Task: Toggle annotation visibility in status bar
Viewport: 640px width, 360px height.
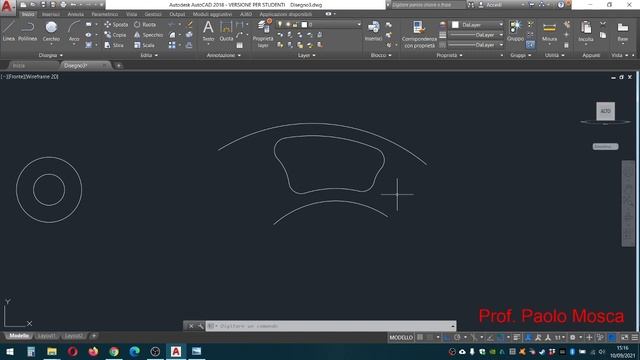Action: point(538,337)
